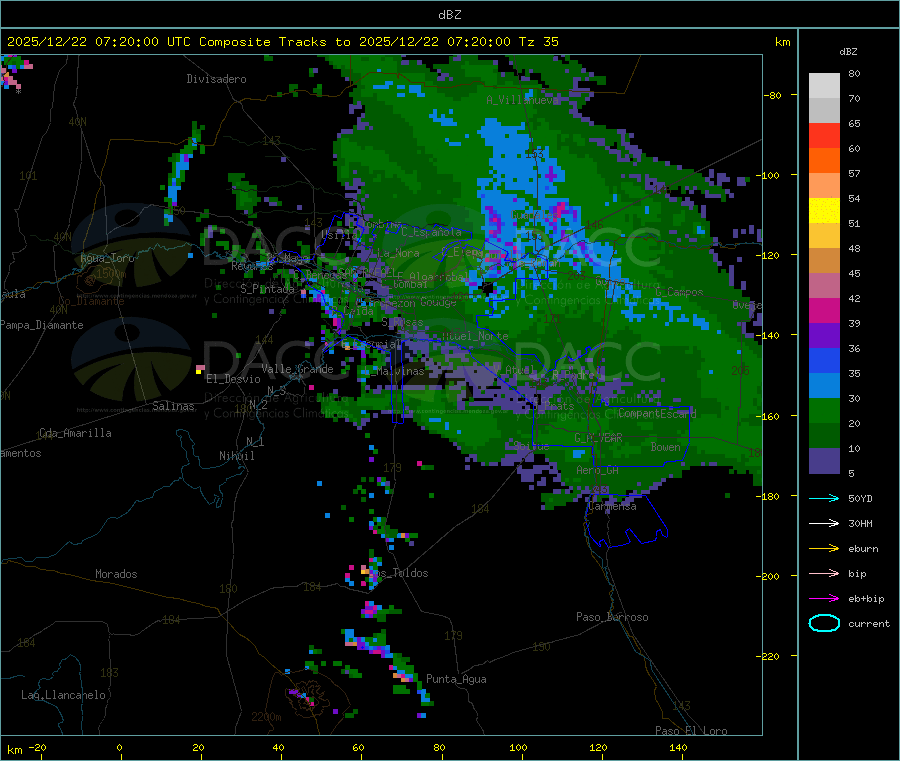
Task: Click the 'A_Villanueva' map label
Action: (522, 100)
